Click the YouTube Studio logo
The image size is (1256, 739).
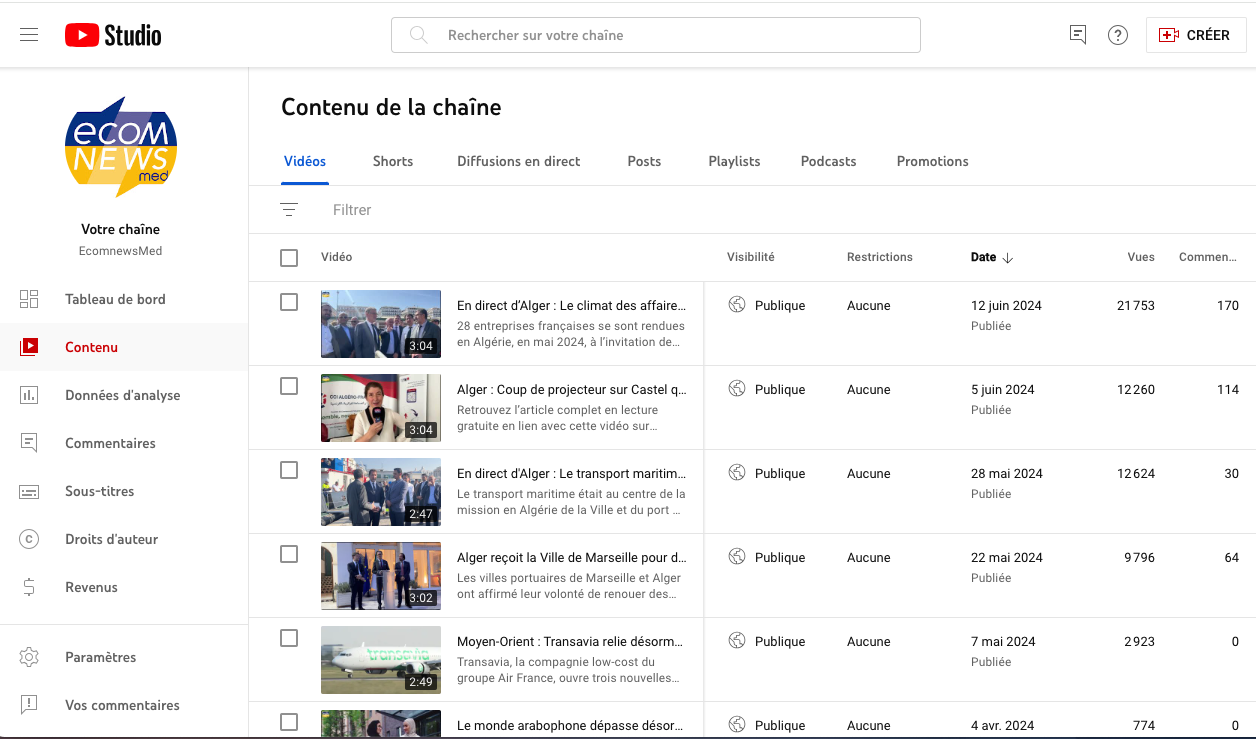click(x=113, y=35)
